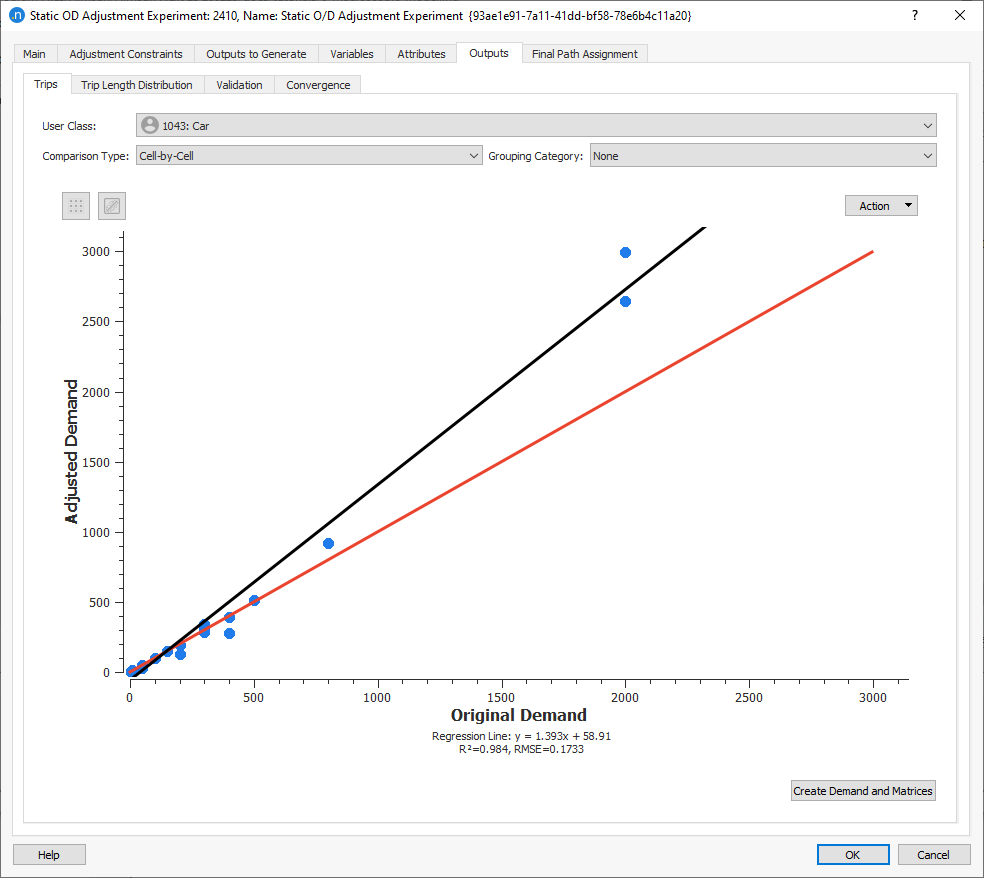Click Create Demand and Matrices button
The height and width of the screenshot is (878, 984).
(863, 791)
